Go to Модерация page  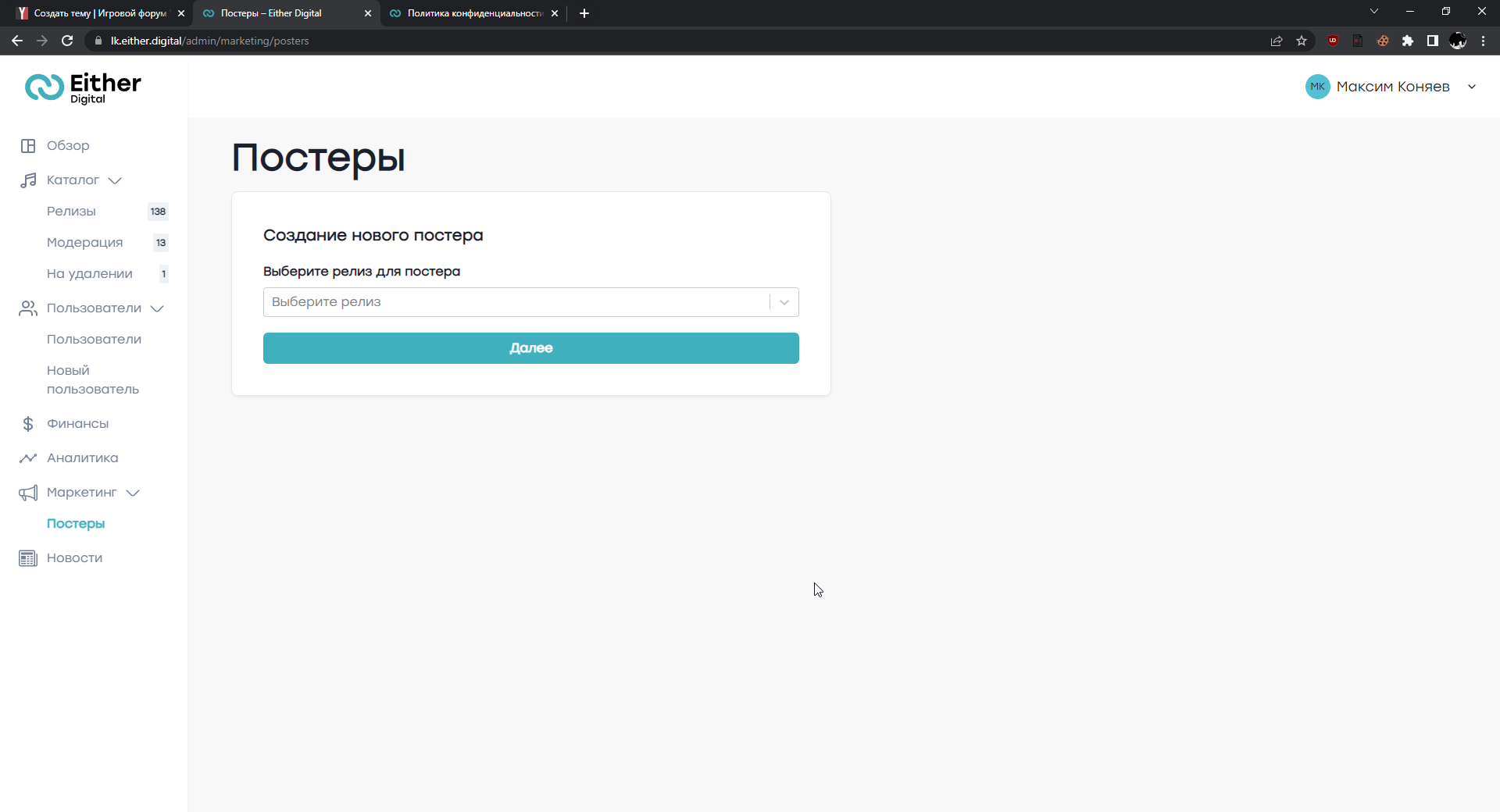(84, 243)
